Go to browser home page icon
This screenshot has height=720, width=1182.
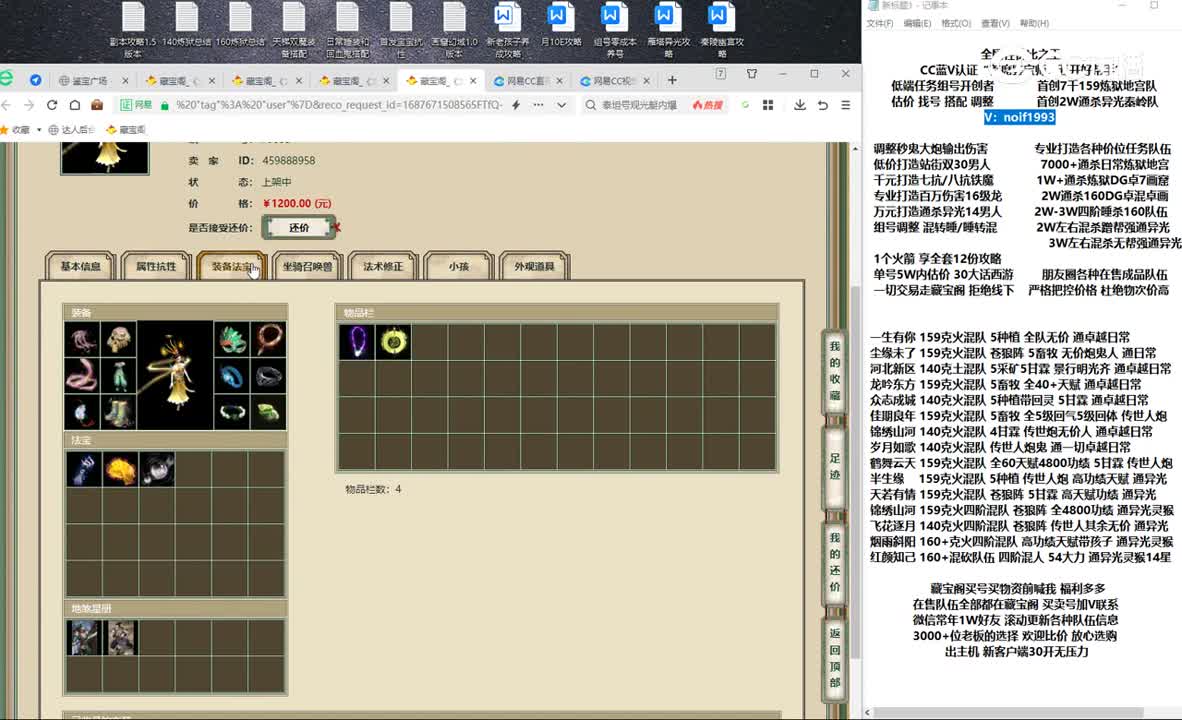pyautogui.click(x=75, y=105)
